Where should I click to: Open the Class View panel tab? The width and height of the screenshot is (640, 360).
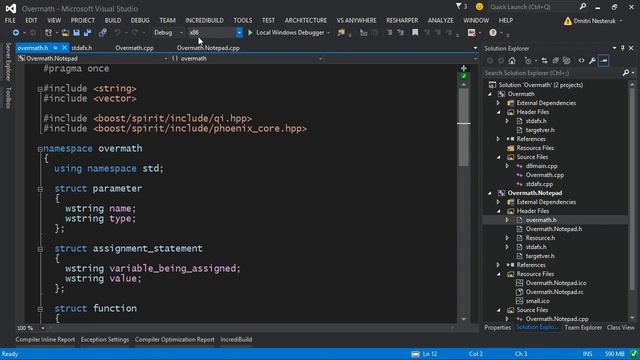(620, 327)
